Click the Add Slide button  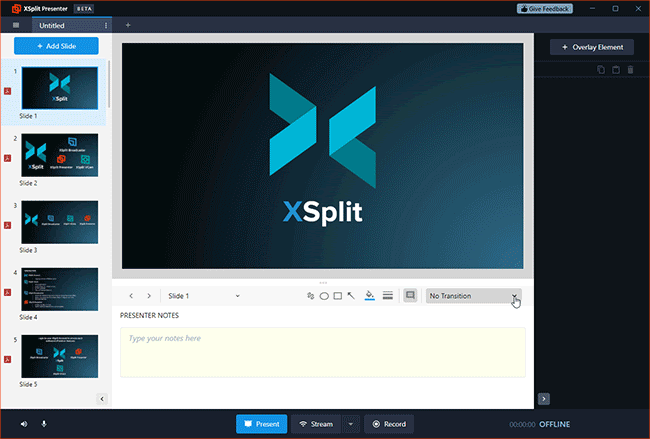pos(56,46)
